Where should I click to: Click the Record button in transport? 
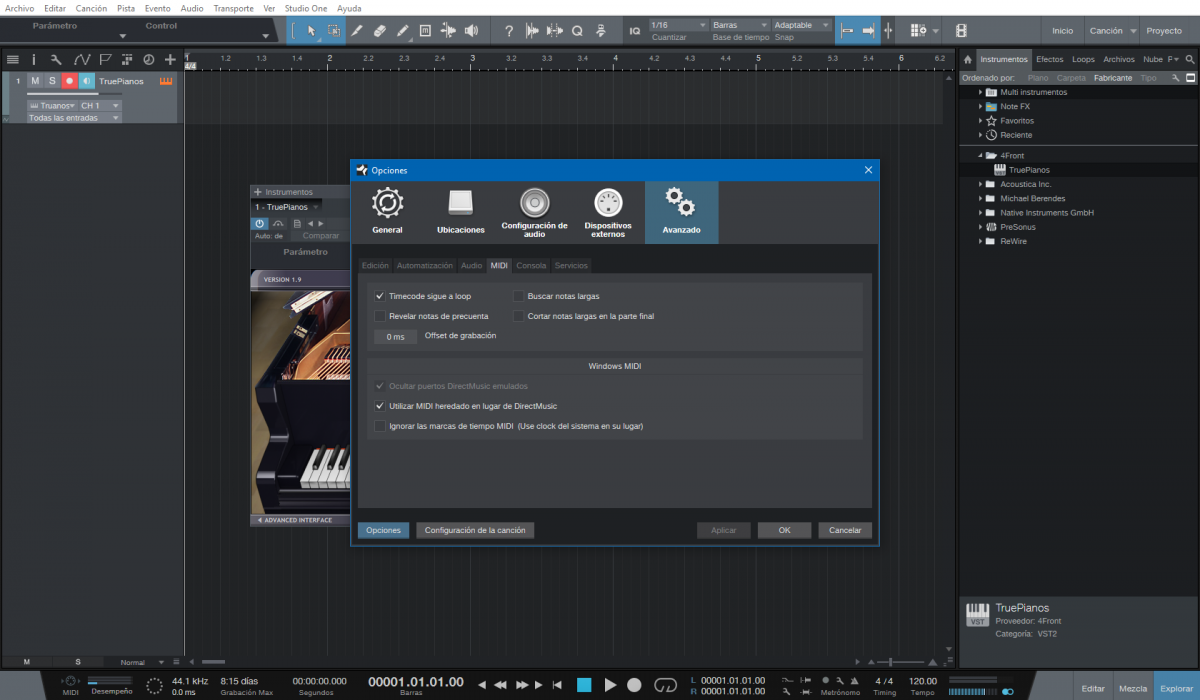click(634, 685)
